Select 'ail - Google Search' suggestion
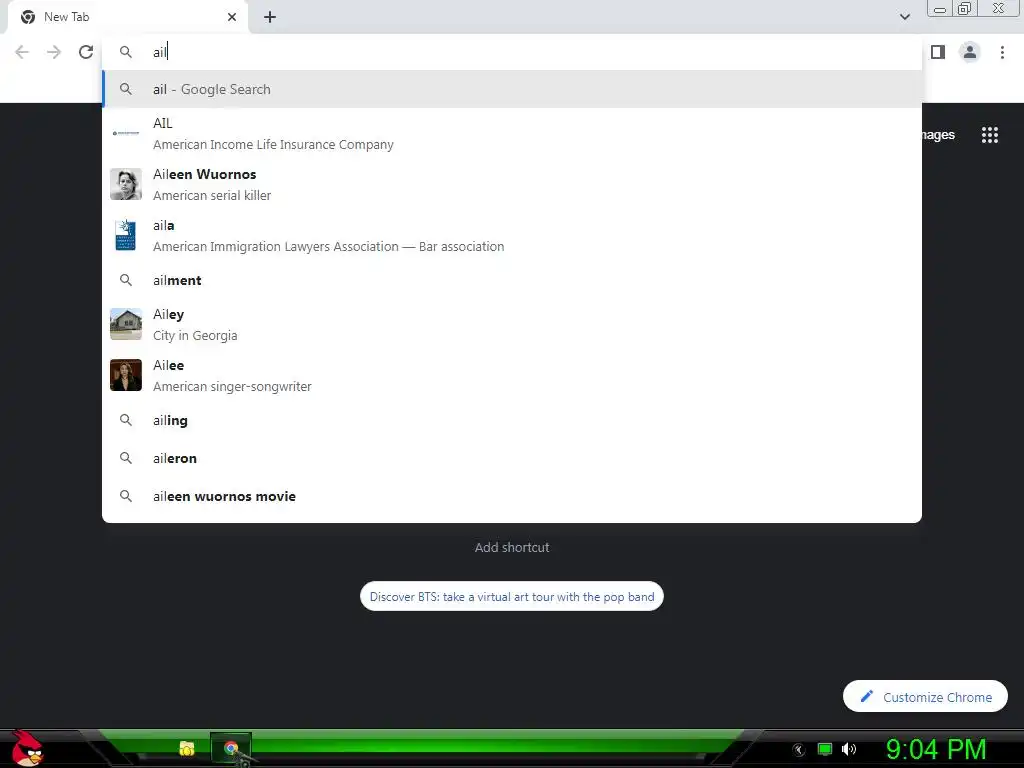The width and height of the screenshot is (1024, 768). click(512, 89)
